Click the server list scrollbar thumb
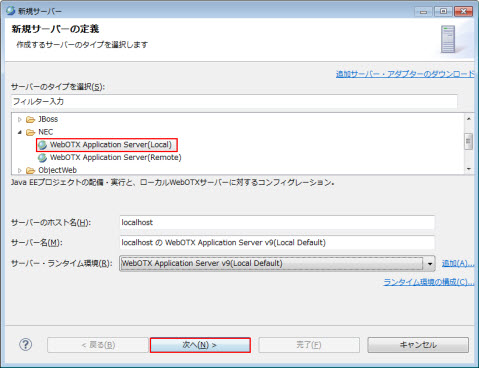This screenshot has height=368, width=479. coord(469,141)
